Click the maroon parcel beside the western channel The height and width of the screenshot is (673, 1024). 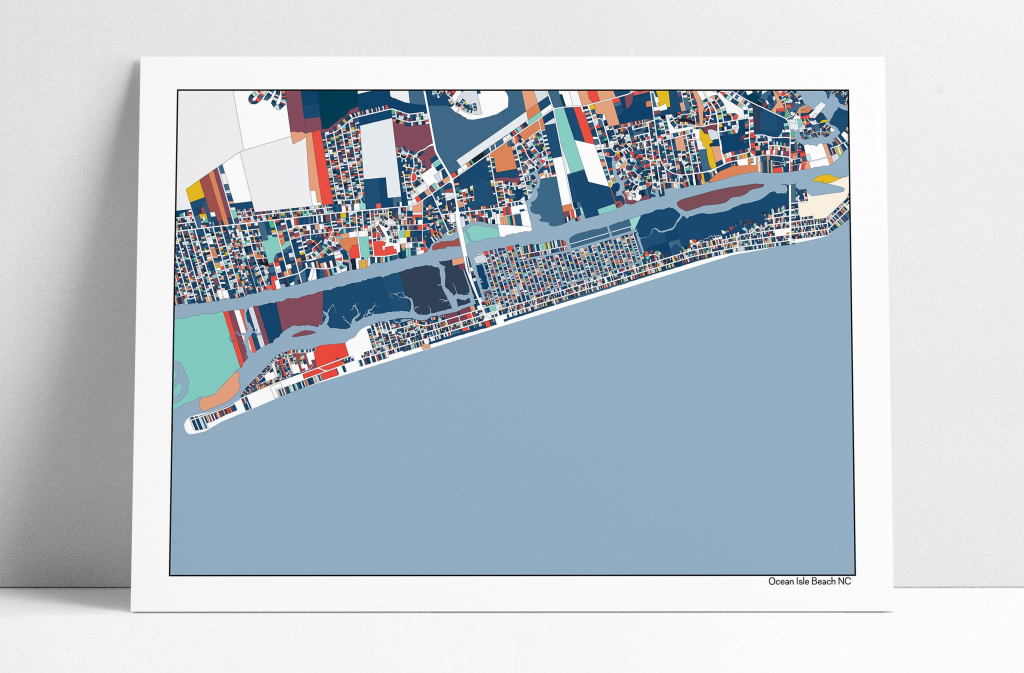[298, 314]
